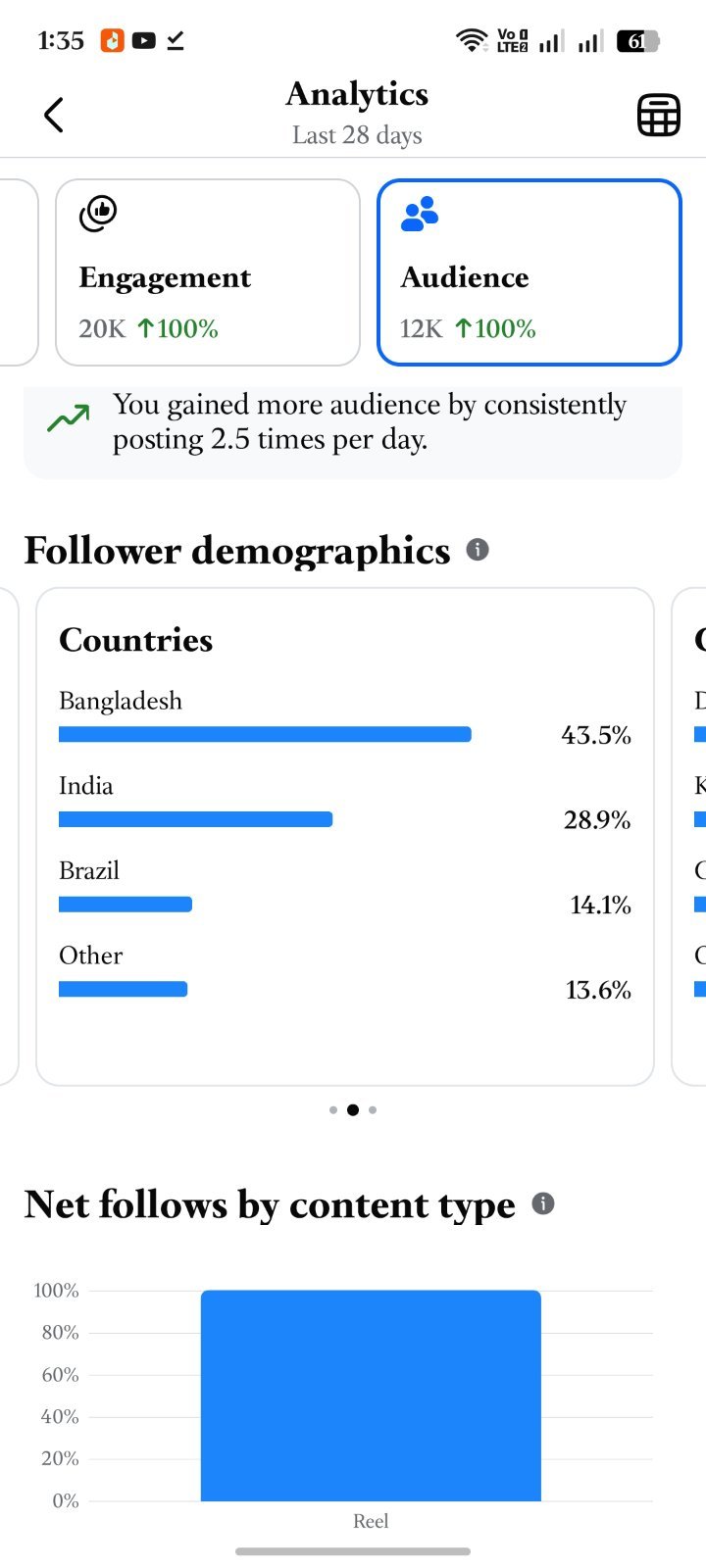Tap the Audience people icon
706x1568 pixels.
point(420,214)
